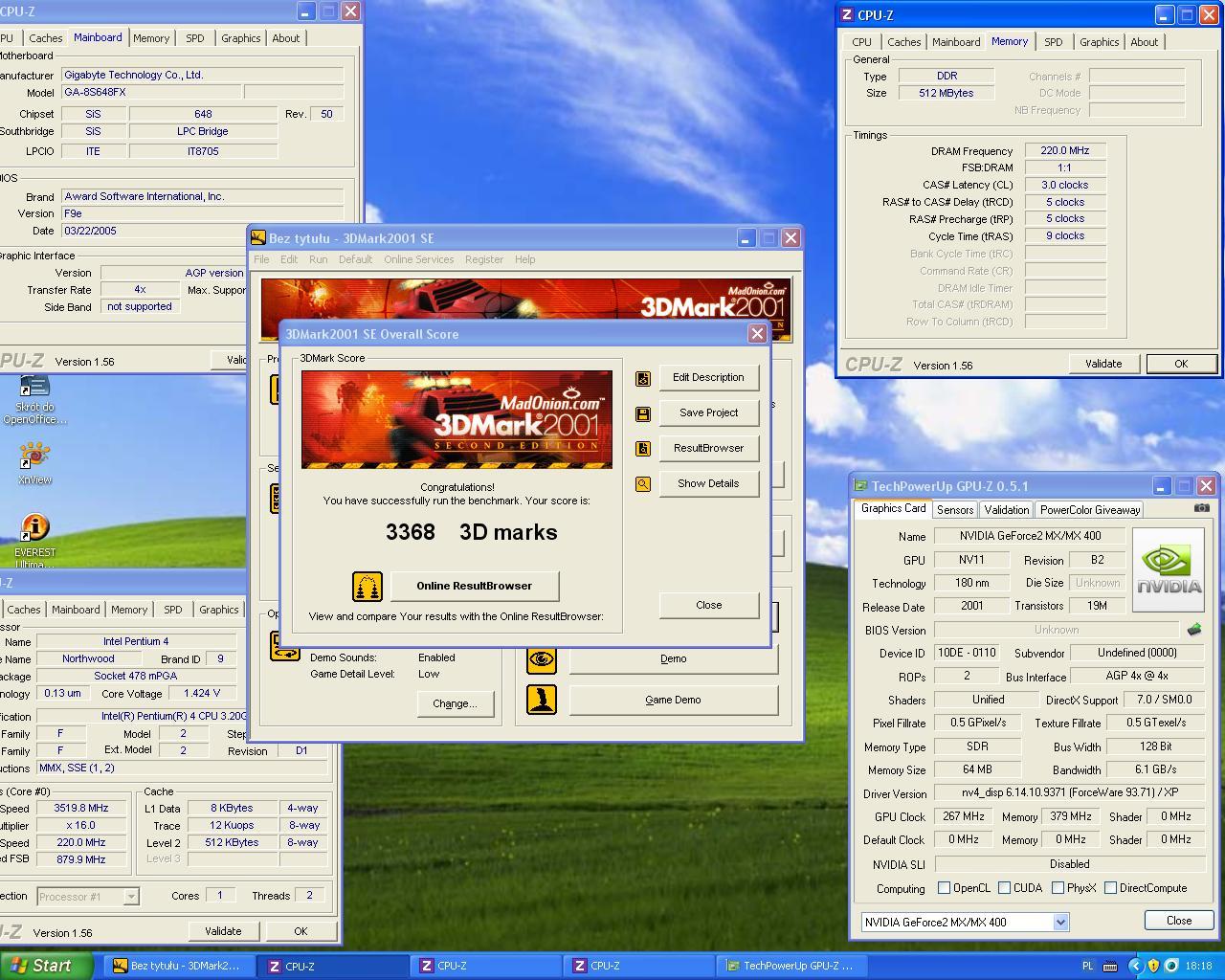Open the Register menu in 3DMark2001
Viewport: 1225px width, 980px height.
[x=484, y=259]
